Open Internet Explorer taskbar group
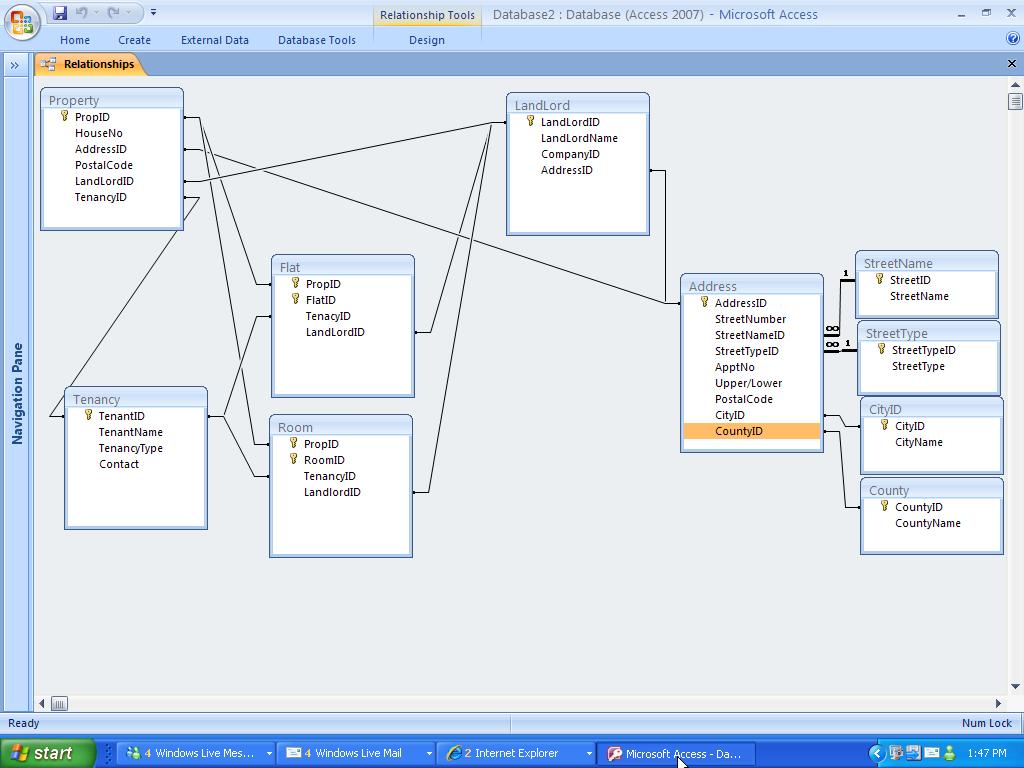The image size is (1024, 768). point(517,753)
